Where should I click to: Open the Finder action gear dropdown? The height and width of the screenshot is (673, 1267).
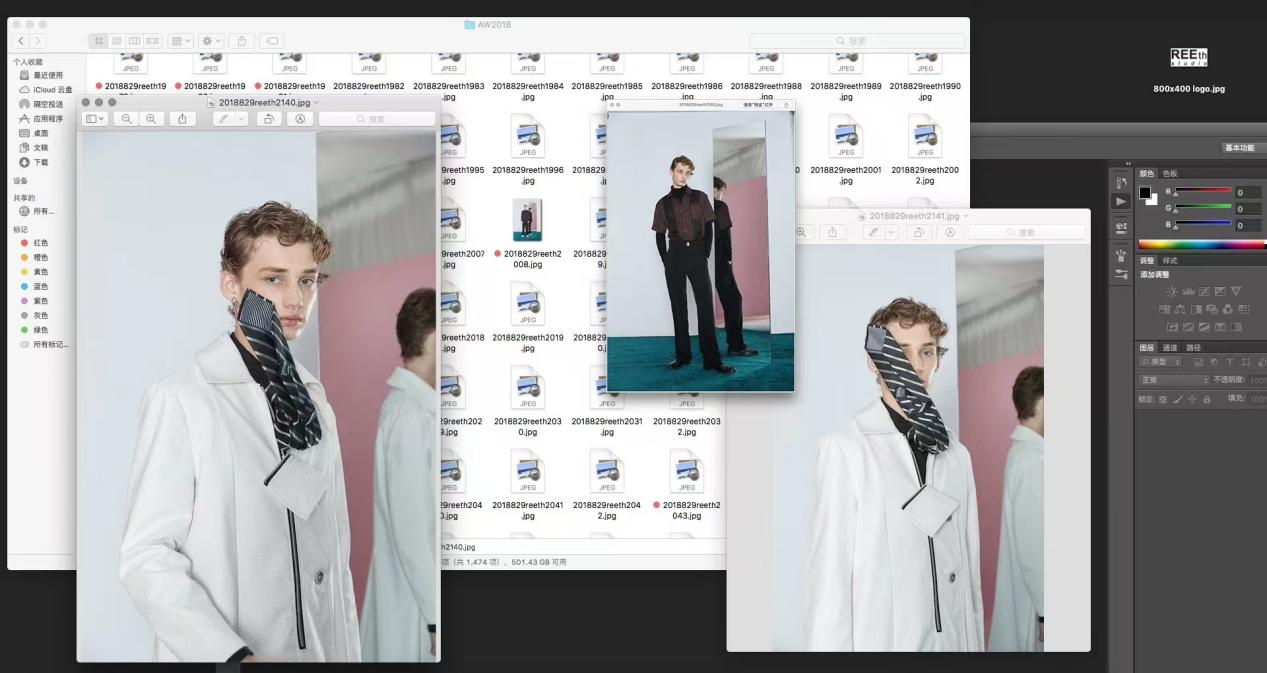(x=212, y=41)
